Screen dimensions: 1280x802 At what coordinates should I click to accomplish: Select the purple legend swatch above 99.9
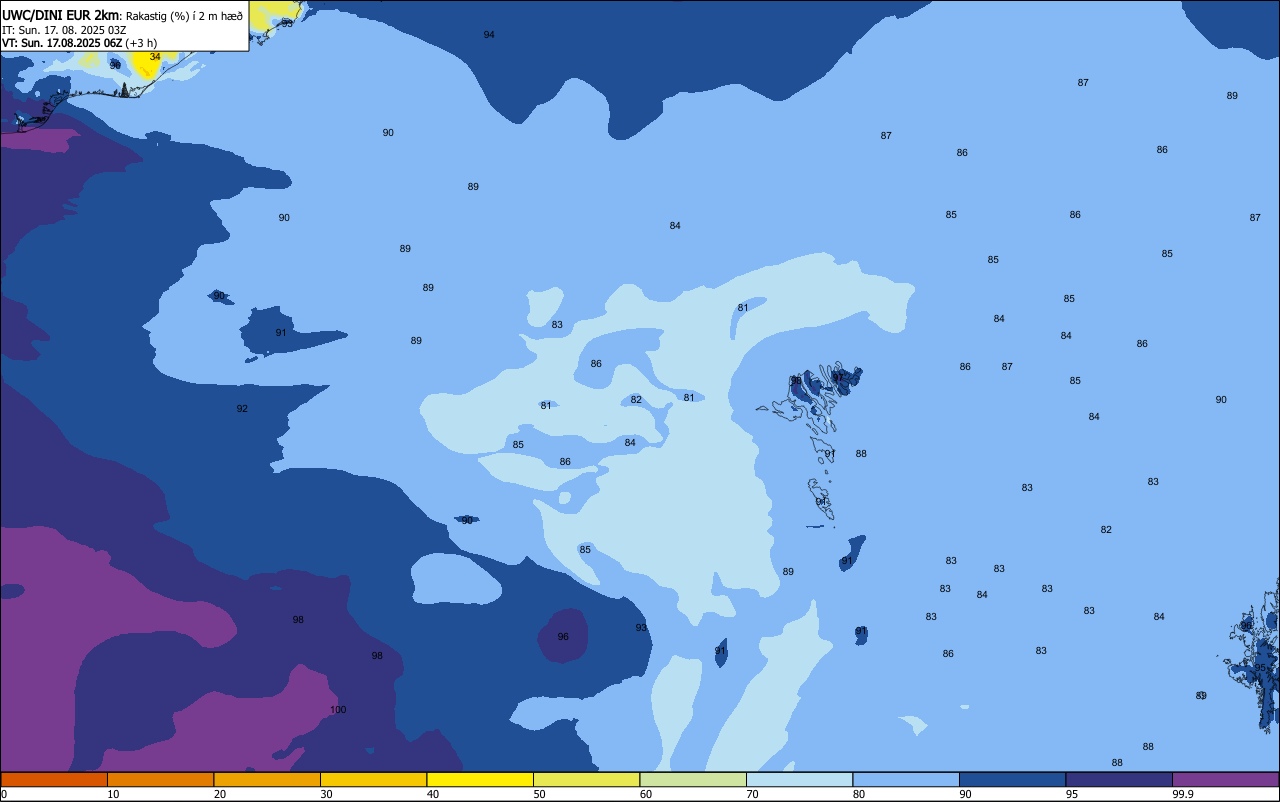[x=1225, y=779]
